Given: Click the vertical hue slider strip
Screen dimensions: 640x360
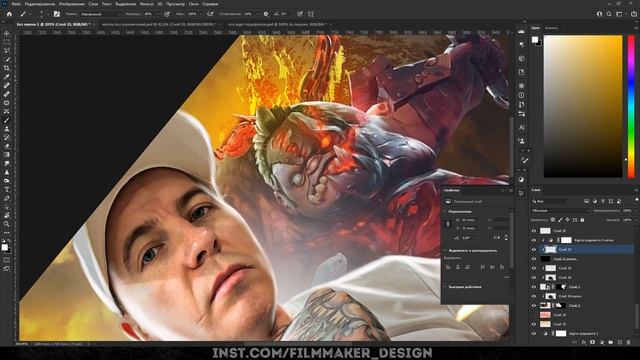Looking at the screenshot, I should 631,106.
